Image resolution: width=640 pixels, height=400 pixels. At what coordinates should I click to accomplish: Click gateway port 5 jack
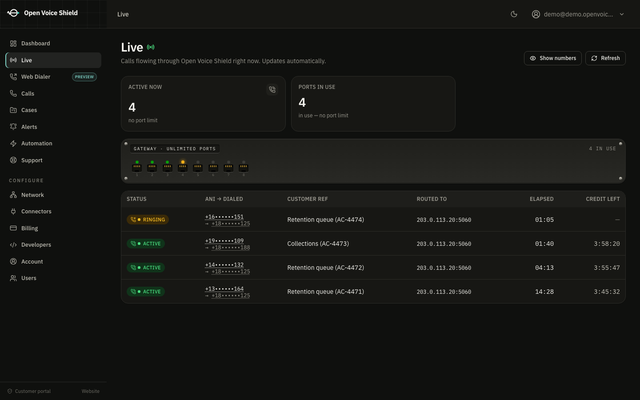[x=198, y=167]
